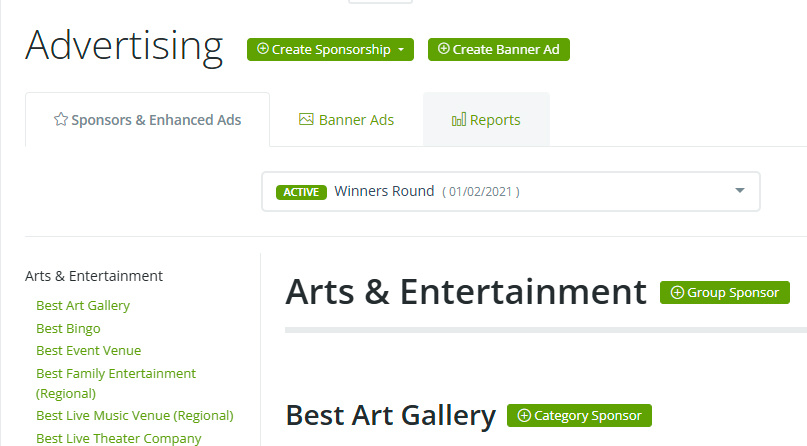Click the image icon beside Banner Ads
The height and width of the screenshot is (446, 807).
[307, 120]
